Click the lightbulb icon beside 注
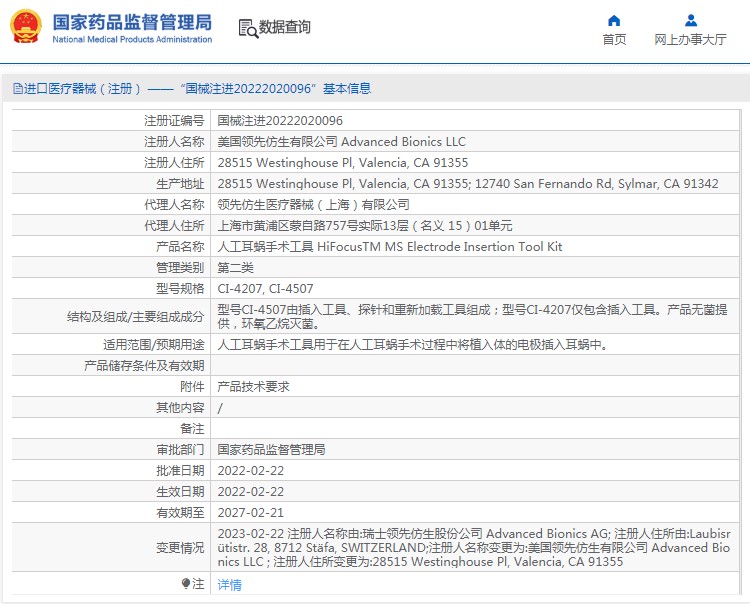The height and width of the screenshot is (604, 750). [186, 583]
